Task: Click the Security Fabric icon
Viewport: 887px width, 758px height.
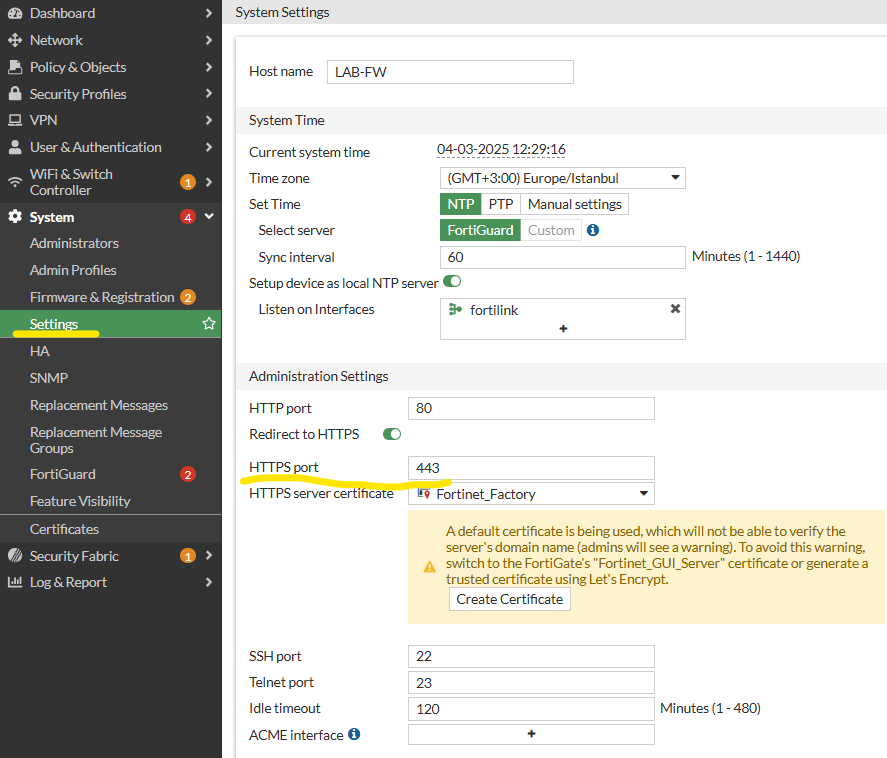Action: click(x=15, y=555)
